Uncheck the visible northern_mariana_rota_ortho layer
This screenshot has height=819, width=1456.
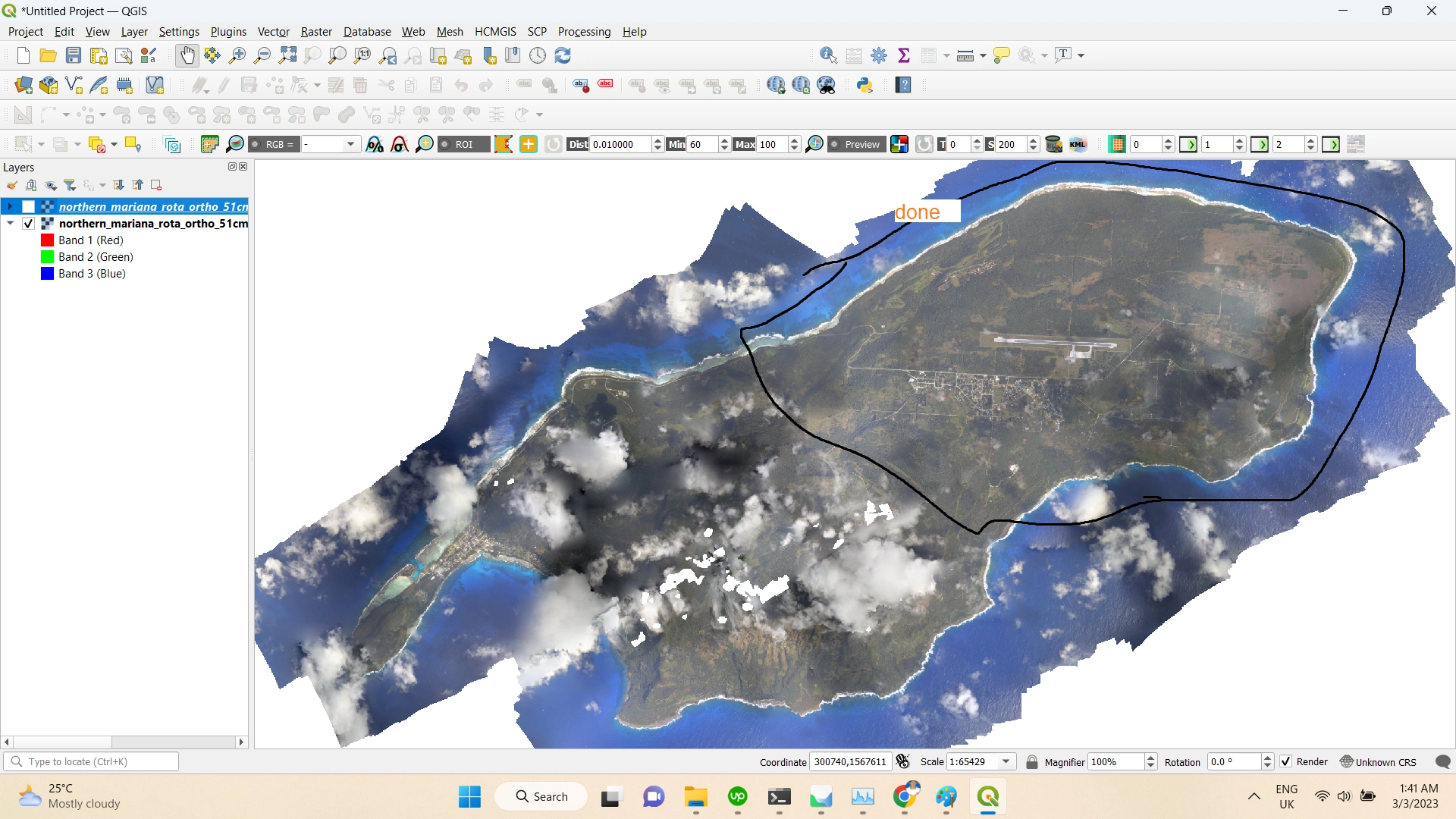coord(29,224)
